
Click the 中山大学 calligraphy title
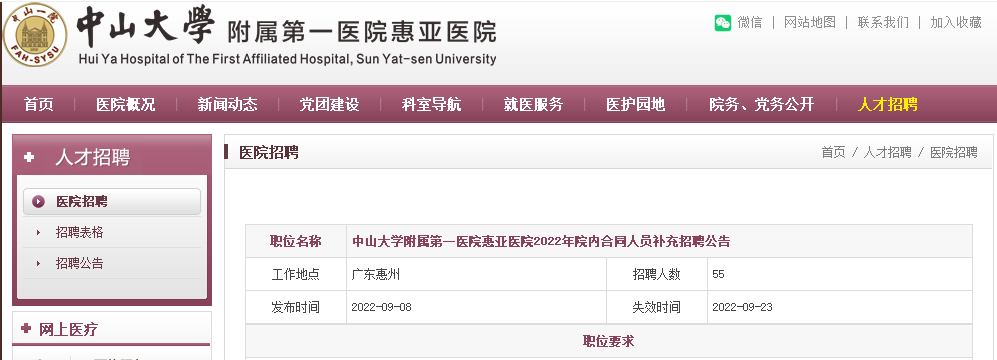click(146, 27)
